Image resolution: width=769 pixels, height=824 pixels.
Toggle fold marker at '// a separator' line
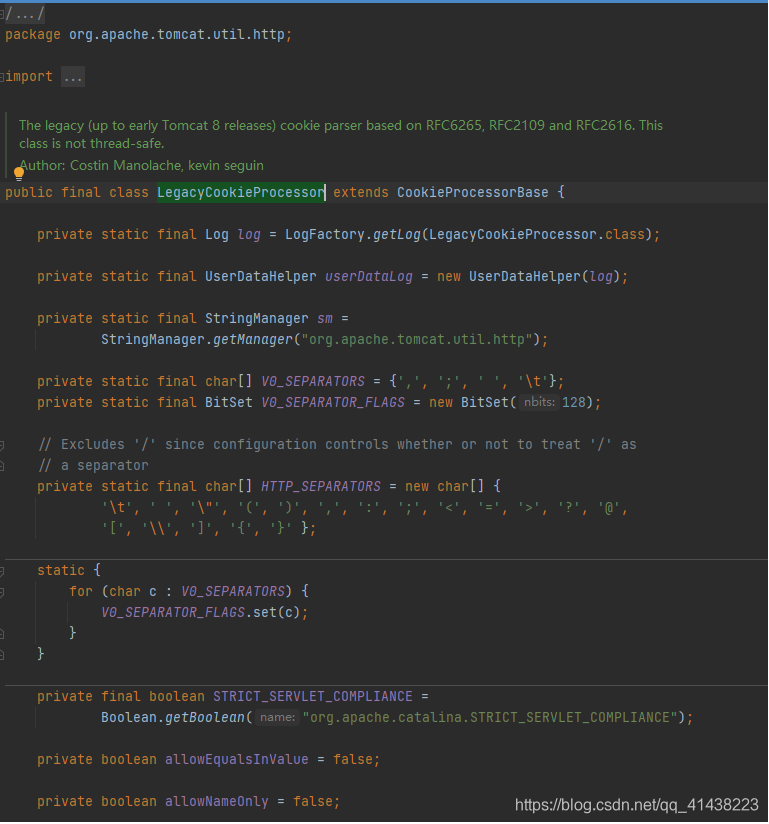coord(2,466)
